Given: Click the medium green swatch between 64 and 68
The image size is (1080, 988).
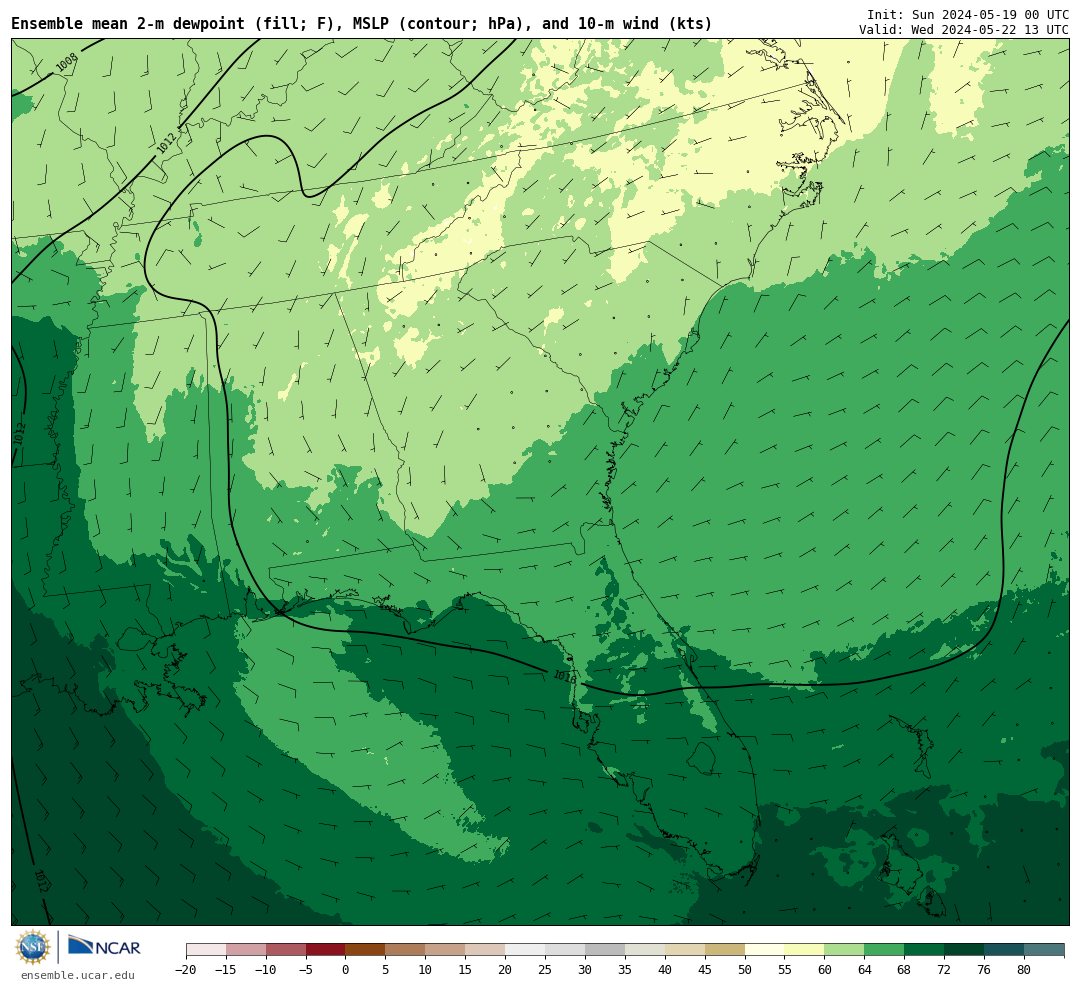Looking at the screenshot, I should pos(884,949).
